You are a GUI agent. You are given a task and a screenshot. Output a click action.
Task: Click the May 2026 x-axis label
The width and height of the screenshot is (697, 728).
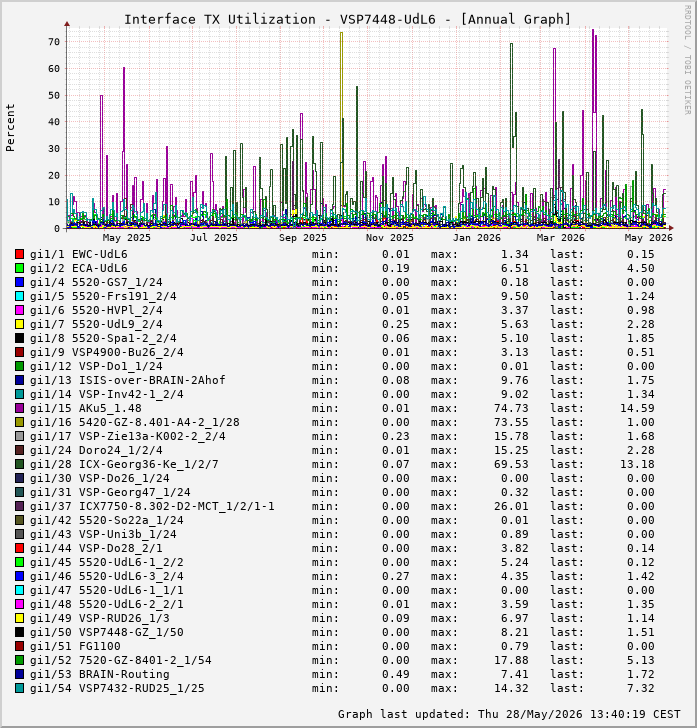648,238
